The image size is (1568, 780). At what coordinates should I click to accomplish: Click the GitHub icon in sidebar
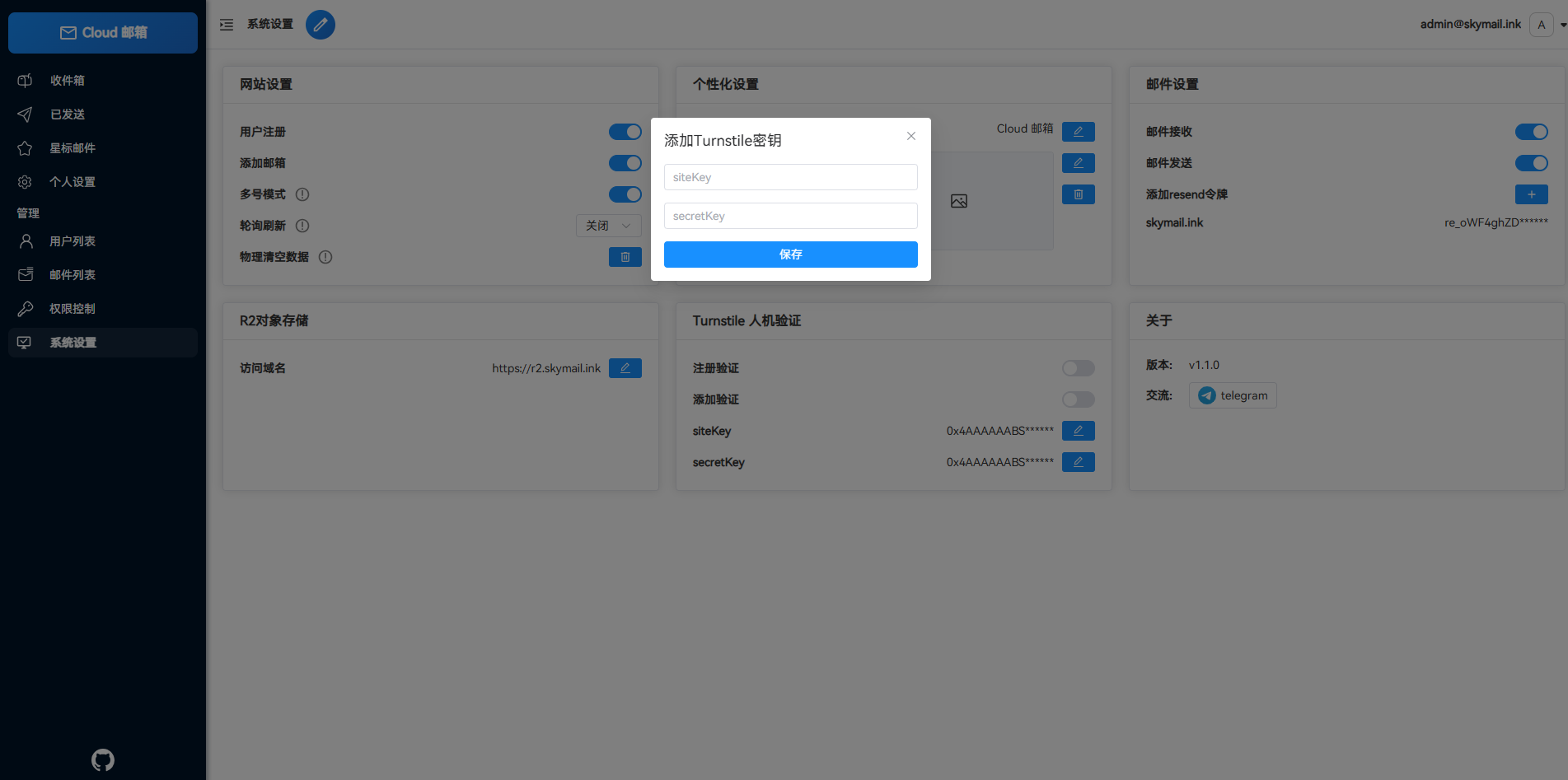pos(103,759)
